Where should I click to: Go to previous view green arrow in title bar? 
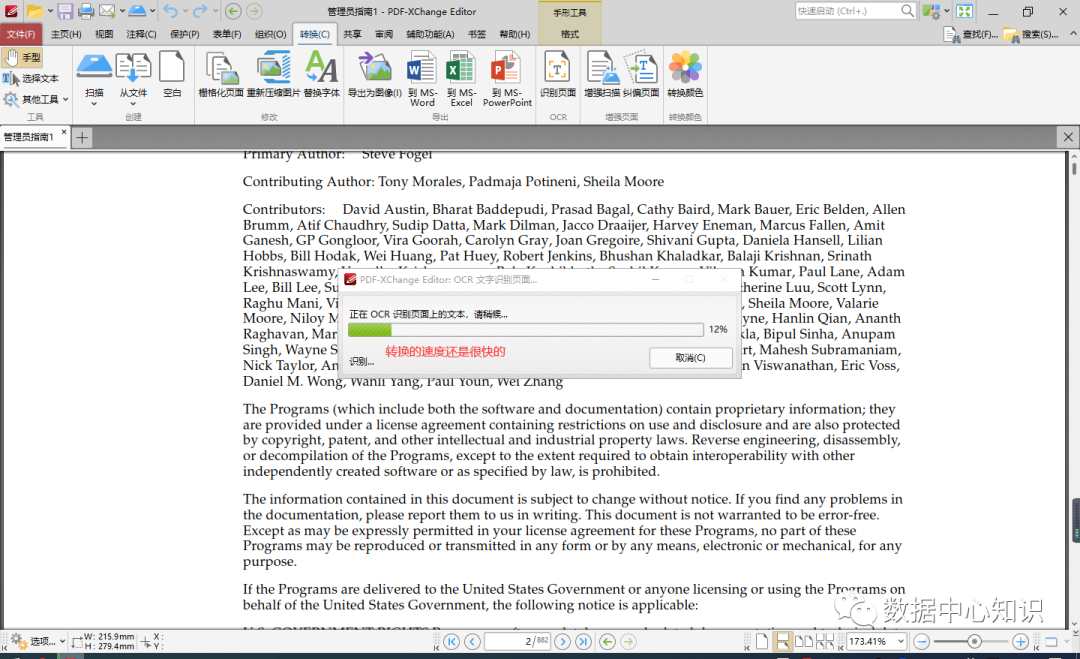click(233, 11)
